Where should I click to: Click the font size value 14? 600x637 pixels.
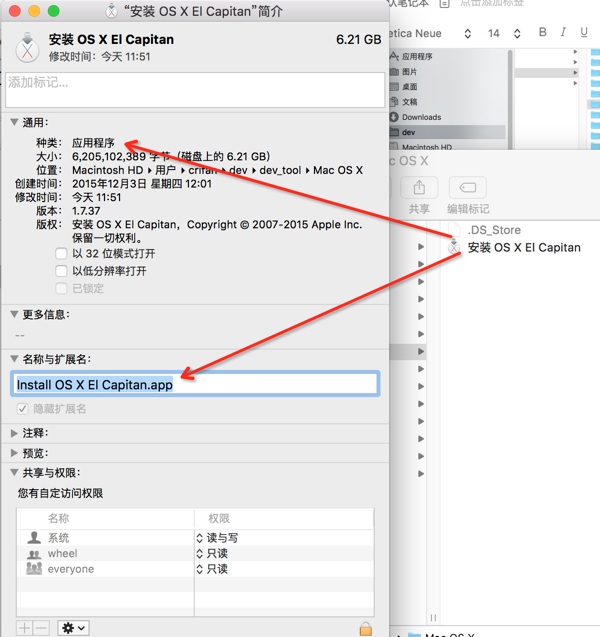click(494, 33)
